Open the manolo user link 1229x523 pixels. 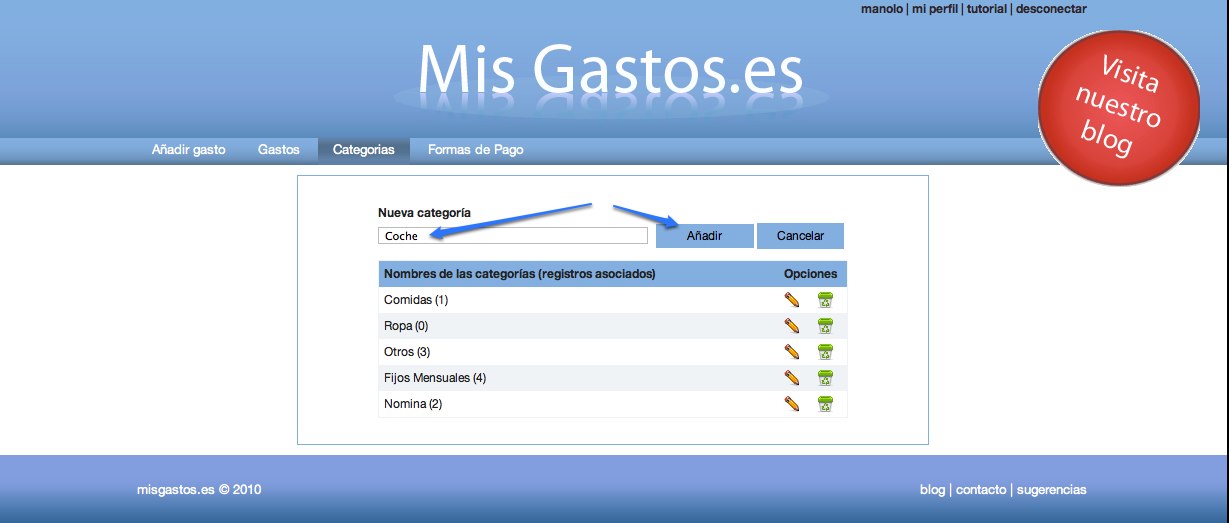pos(881,9)
